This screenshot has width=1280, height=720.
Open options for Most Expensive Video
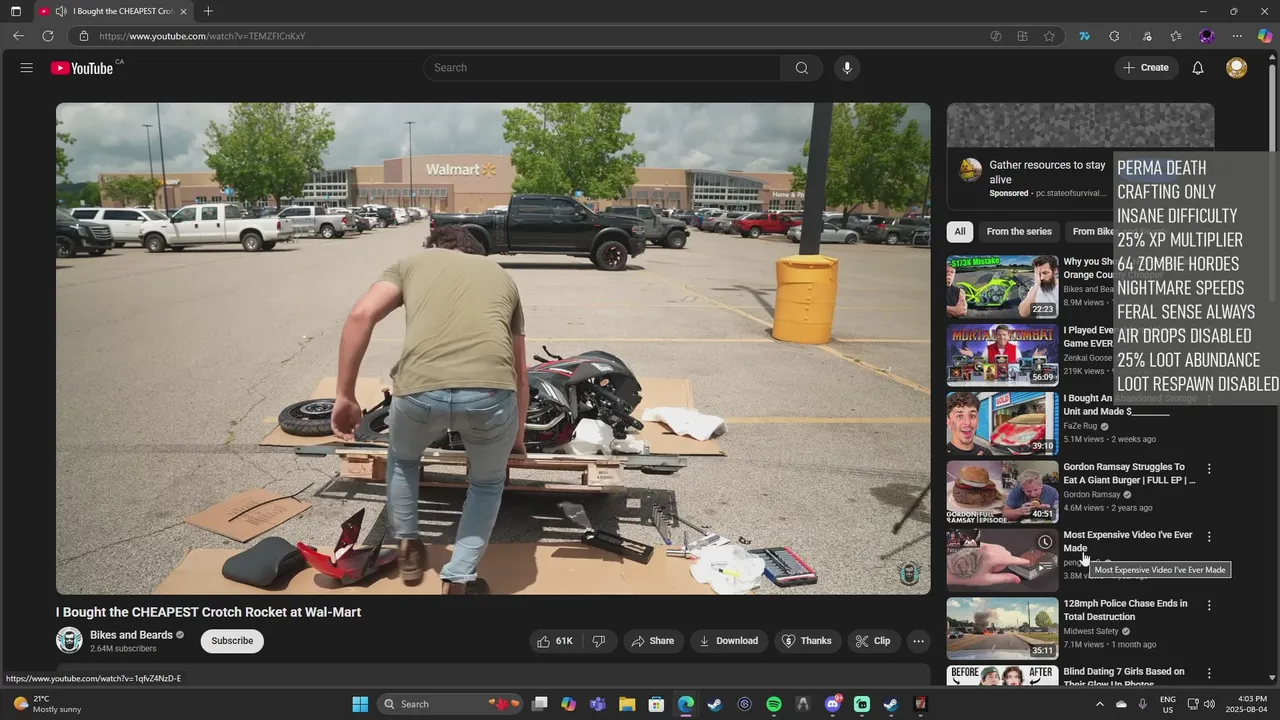[x=1209, y=537]
